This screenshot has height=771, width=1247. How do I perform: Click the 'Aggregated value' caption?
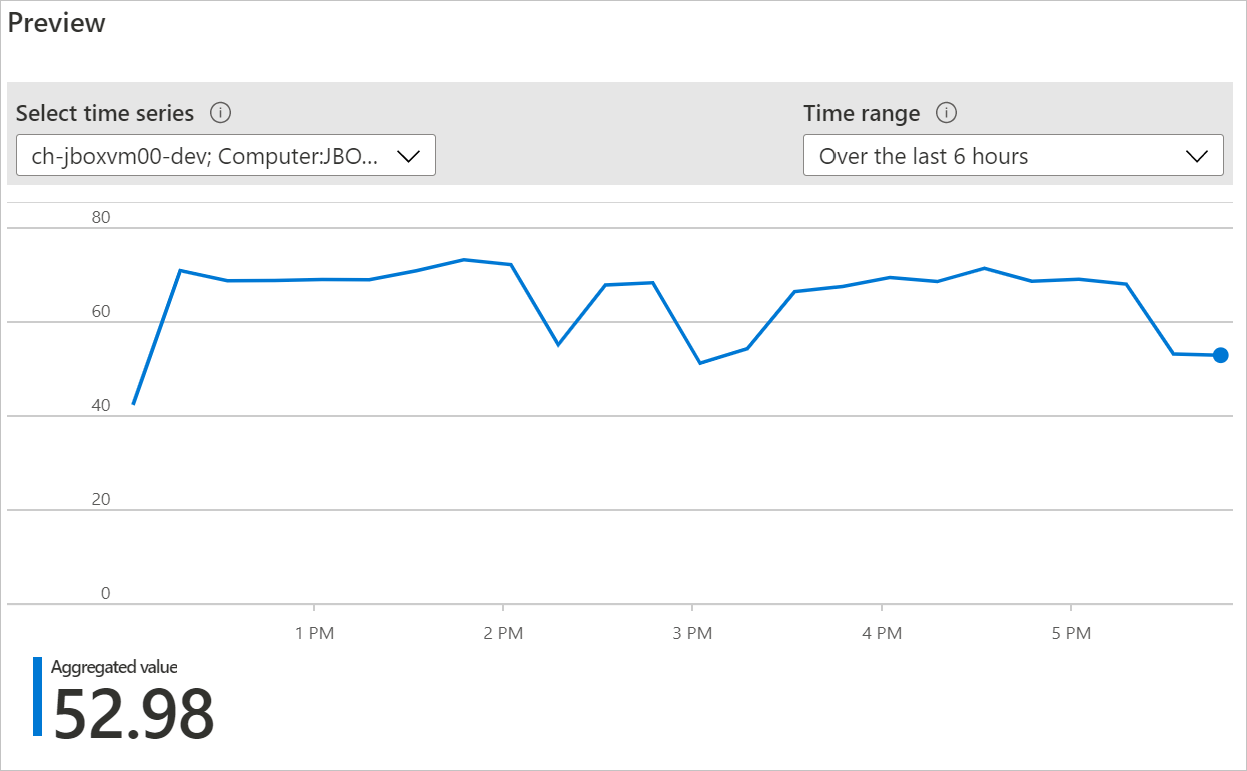114,667
